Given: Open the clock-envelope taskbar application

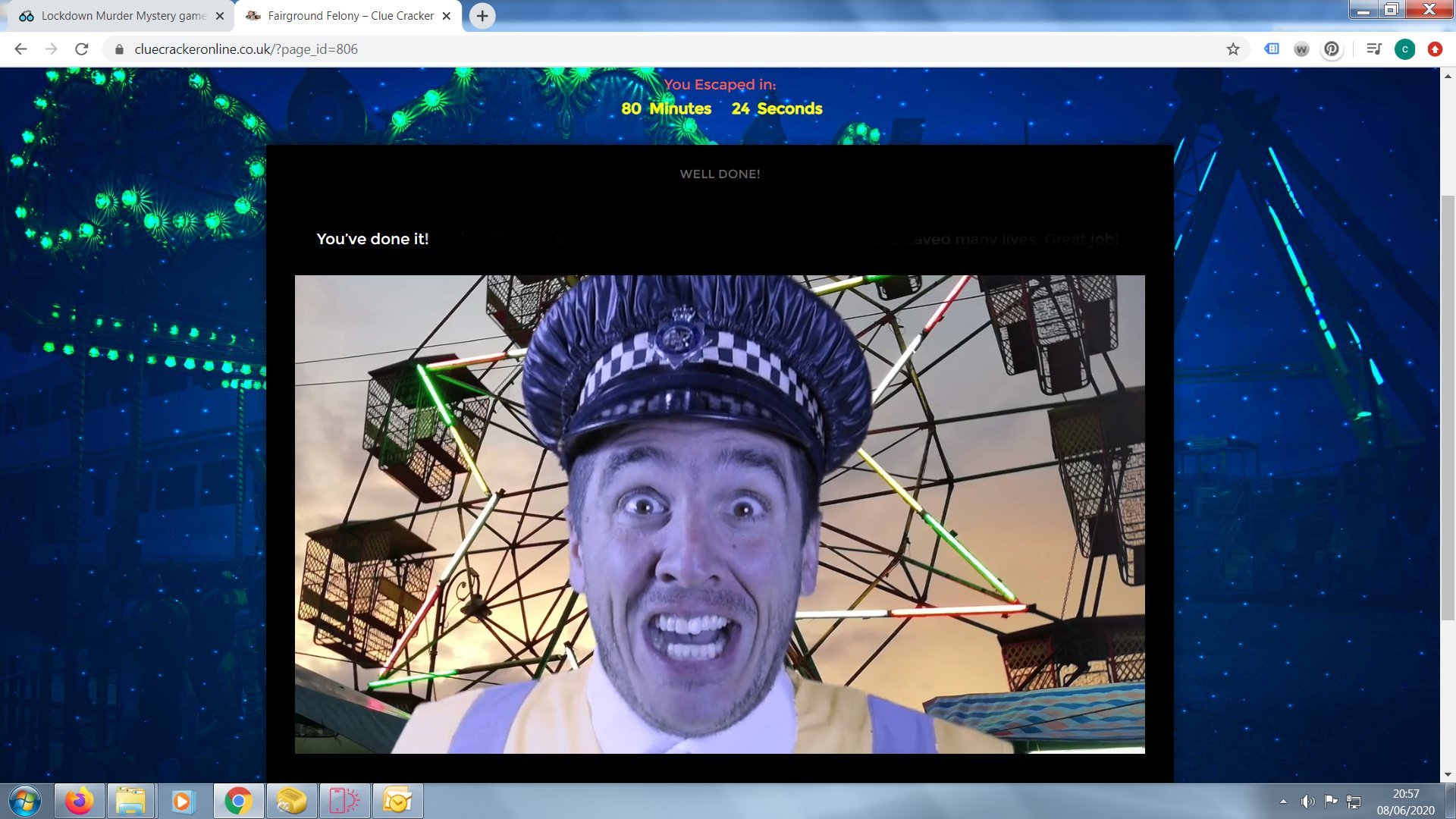Looking at the screenshot, I should click(x=397, y=801).
